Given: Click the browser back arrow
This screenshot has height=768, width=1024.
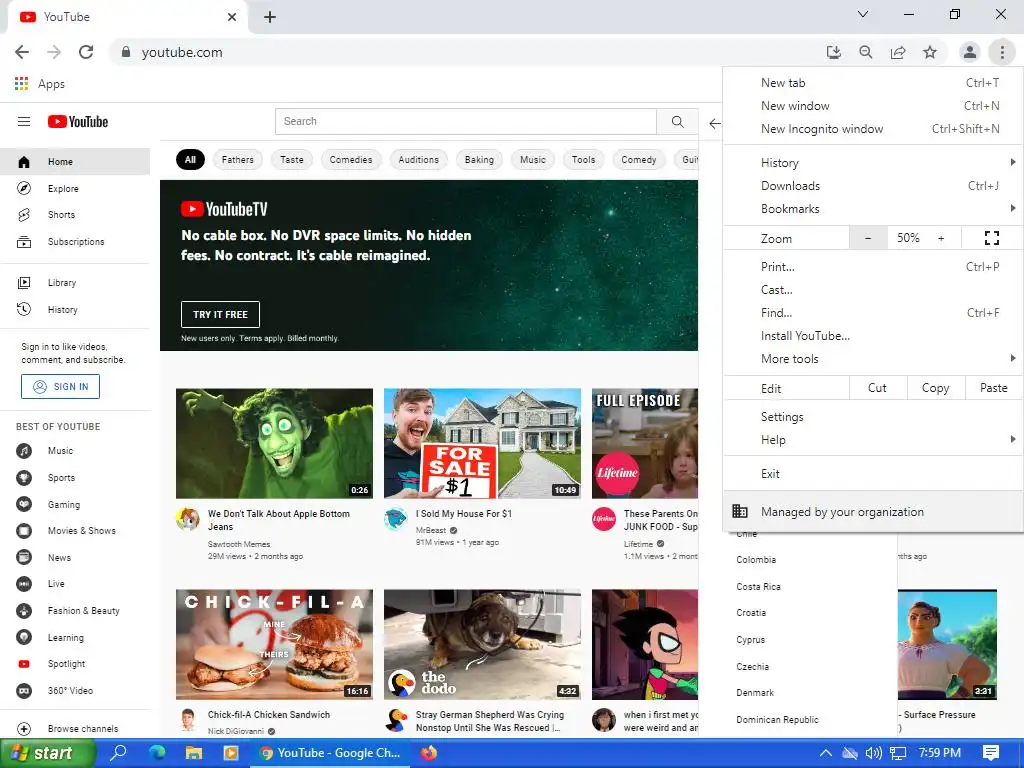Looking at the screenshot, I should click(x=22, y=52).
